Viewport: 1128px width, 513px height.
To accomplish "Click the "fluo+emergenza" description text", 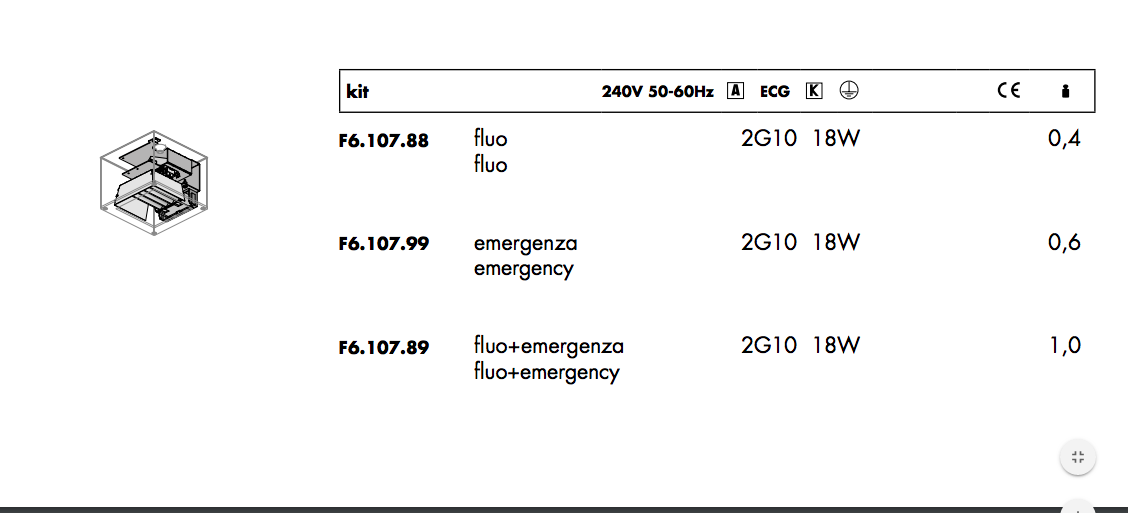I will [x=548, y=346].
